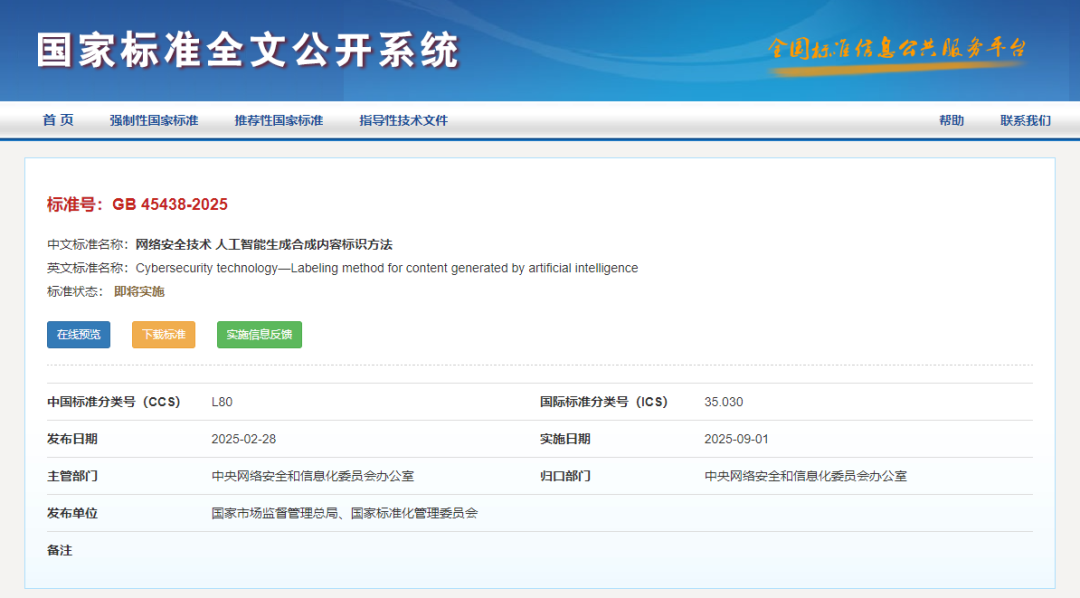1080x598 pixels.
Task: Click the green 实施信息反馈 button
Action: (x=259, y=334)
